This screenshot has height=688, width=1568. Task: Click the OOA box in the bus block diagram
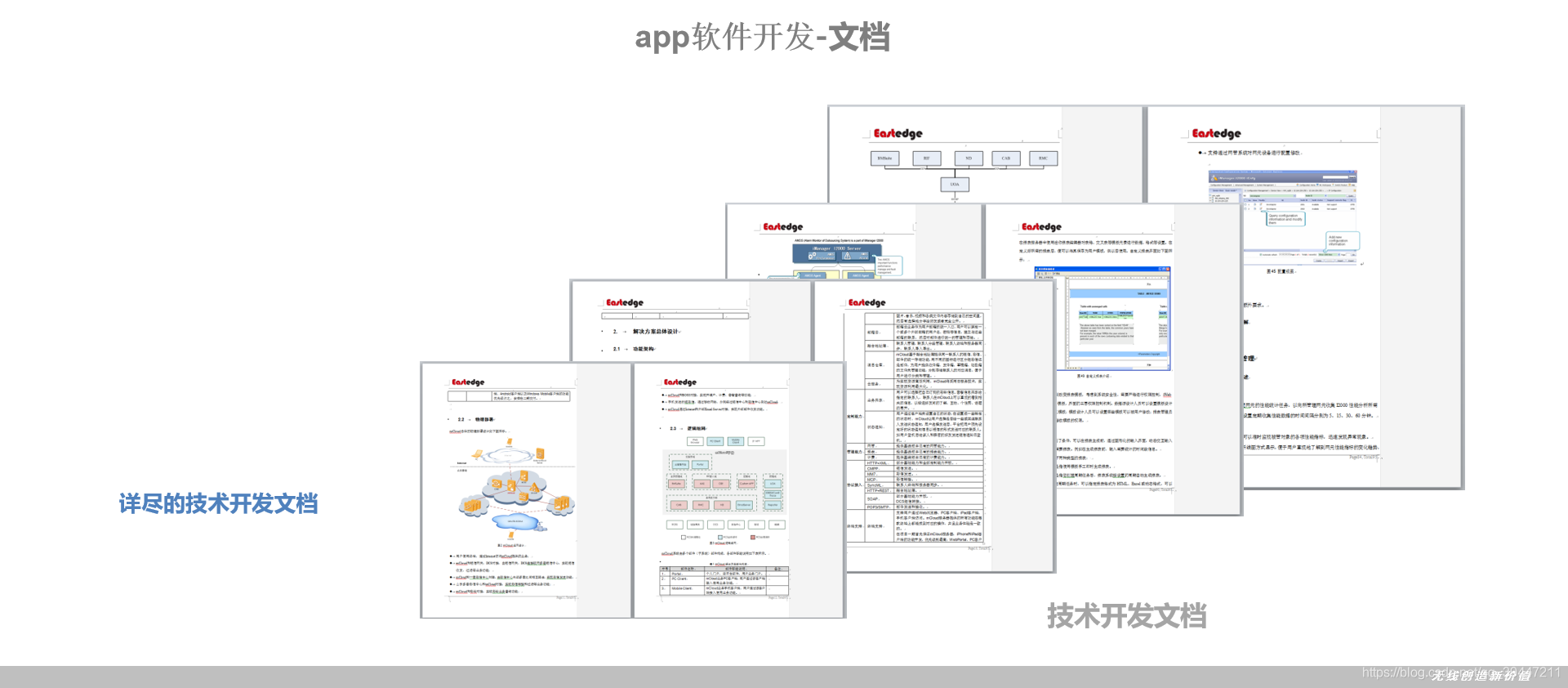tap(955, 185)
